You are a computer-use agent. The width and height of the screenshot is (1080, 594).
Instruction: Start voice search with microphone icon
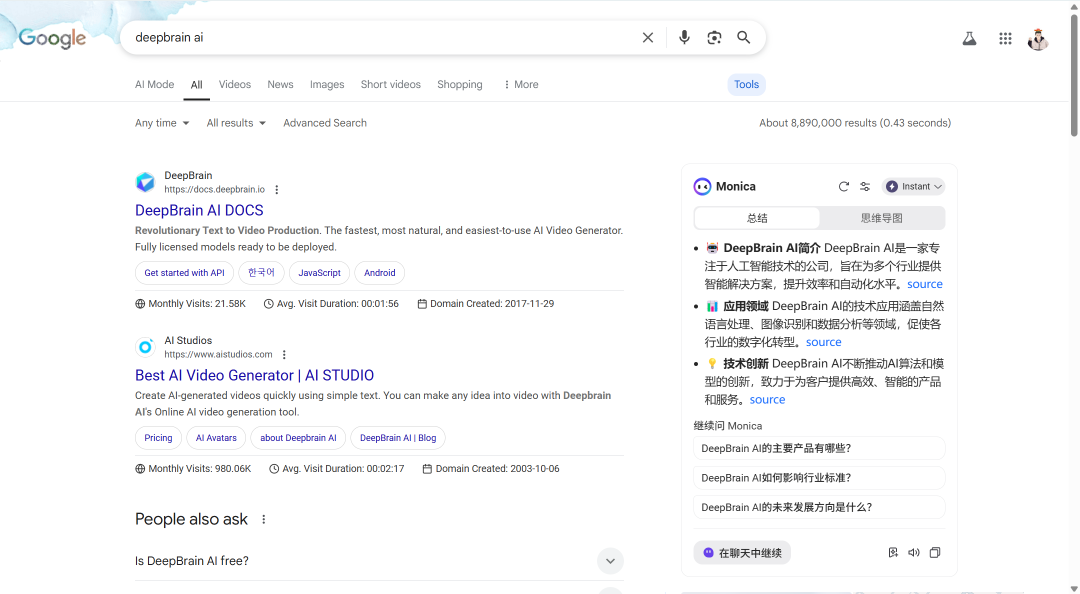(x=684, y=37)
